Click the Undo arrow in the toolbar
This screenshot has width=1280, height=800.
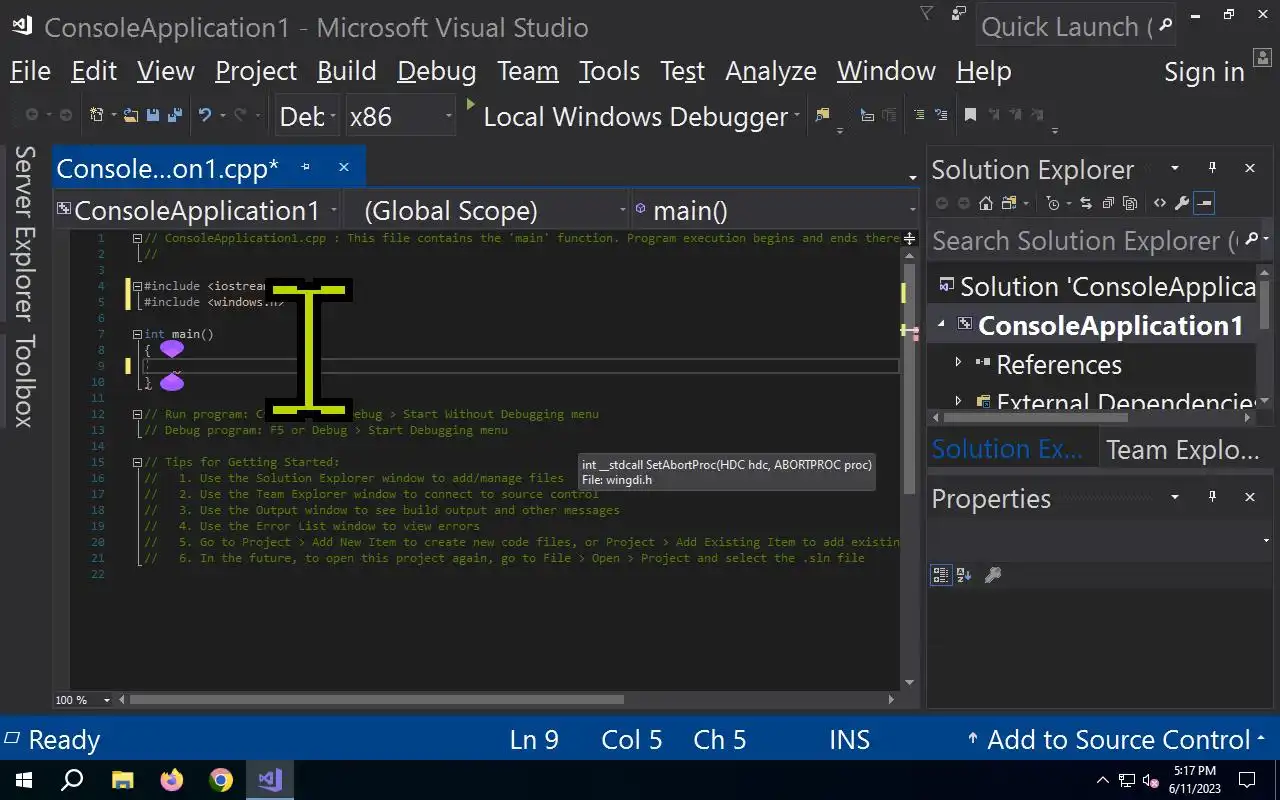[x=205, y=115]
